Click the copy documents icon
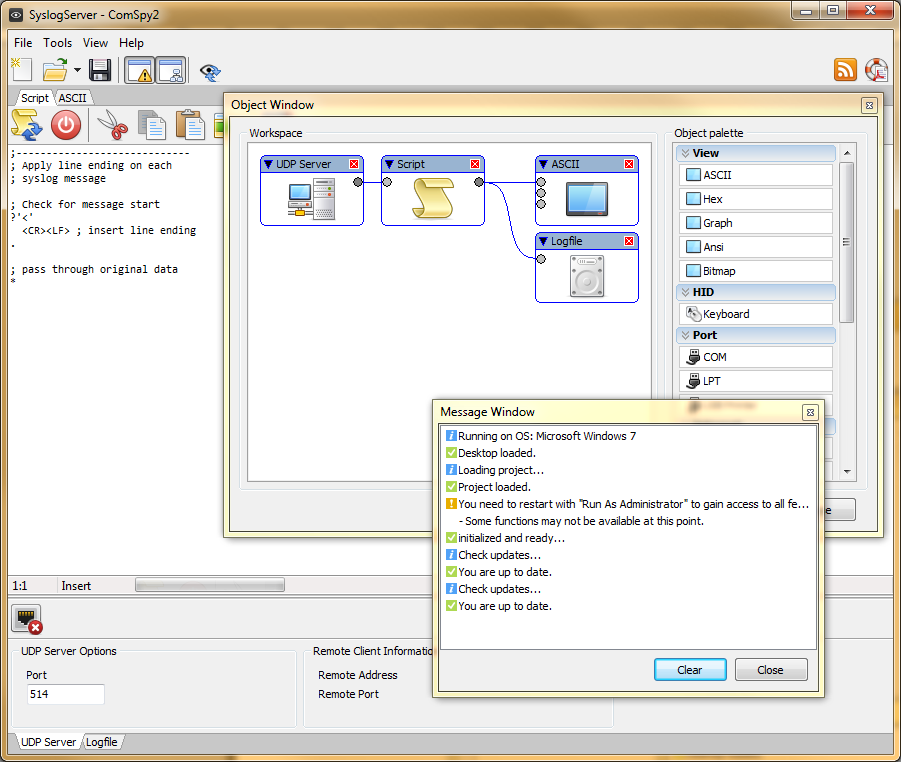 click(x=152, y=125)
